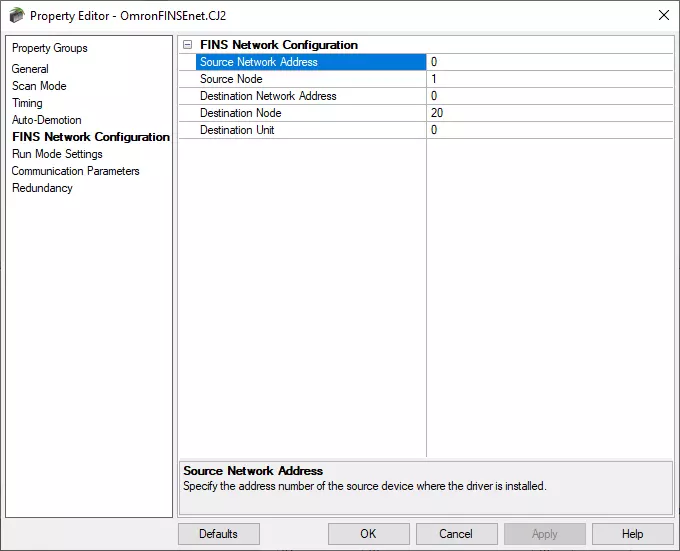Select the Destination Node property label

click(241, 113)
